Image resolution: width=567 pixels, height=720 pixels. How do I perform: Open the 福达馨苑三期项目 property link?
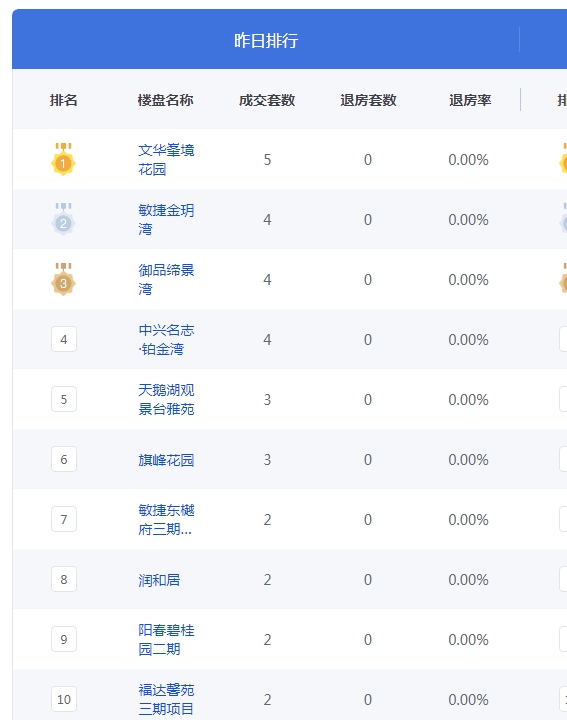pyautogui.click(x=166, y=699)
